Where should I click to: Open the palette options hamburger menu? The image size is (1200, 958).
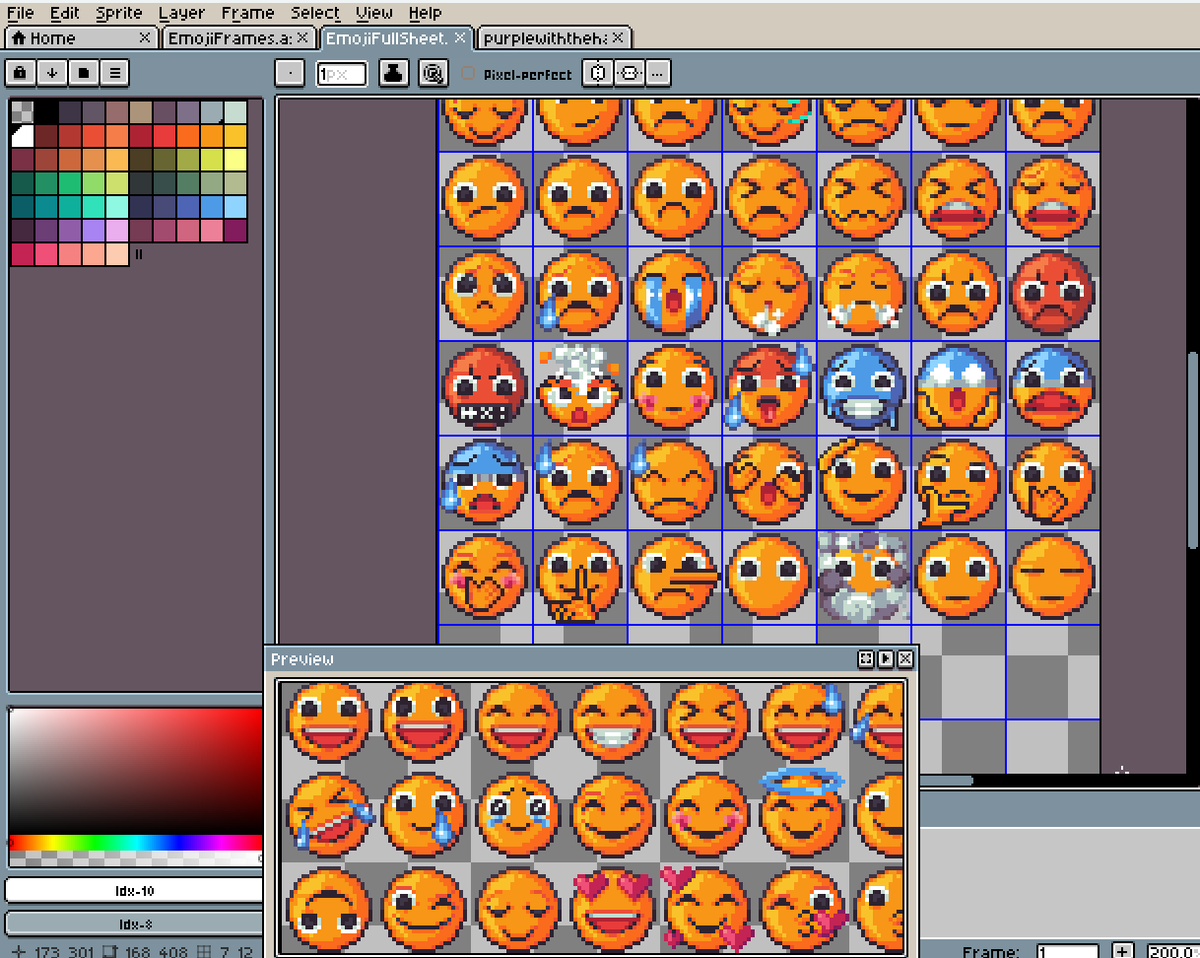point(116,73)
